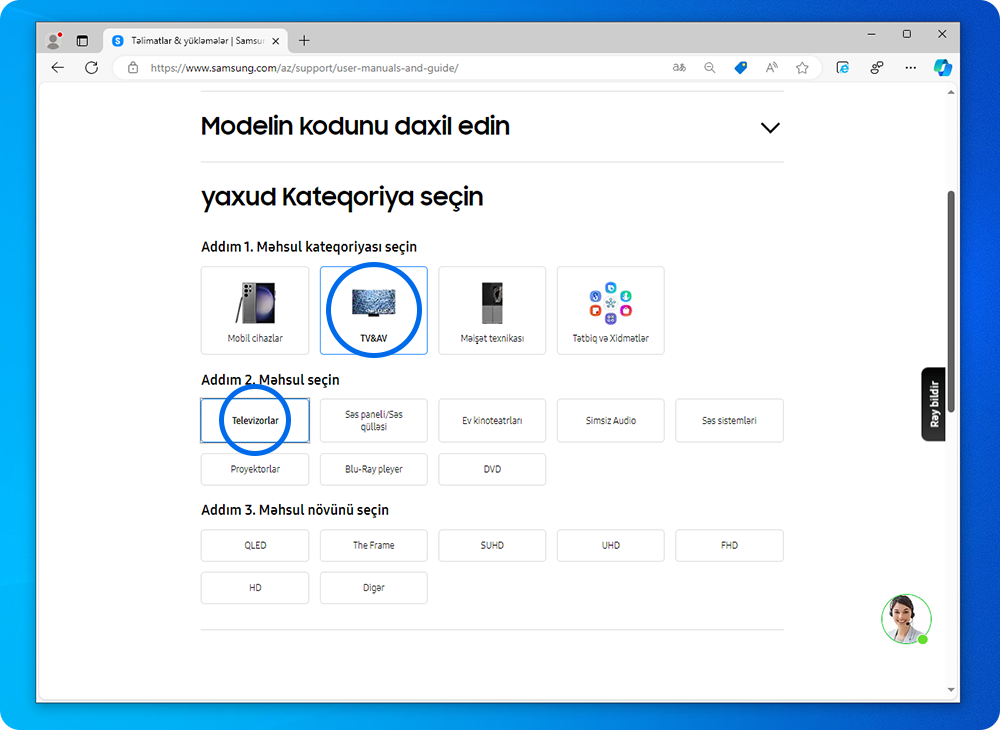Click the address bar URL field
This screenshot has height=730, width=1000.
click(400, 68)
